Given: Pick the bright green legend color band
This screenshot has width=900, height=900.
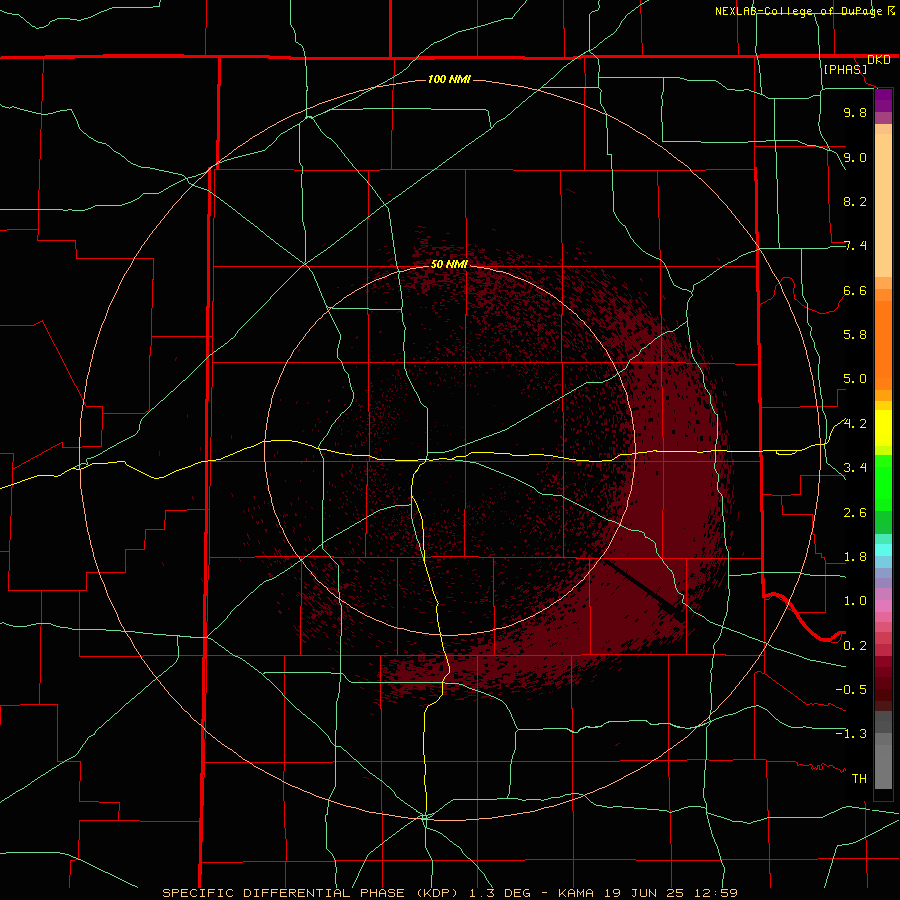Looking at the screenshot, I should (x=883, y=483).
